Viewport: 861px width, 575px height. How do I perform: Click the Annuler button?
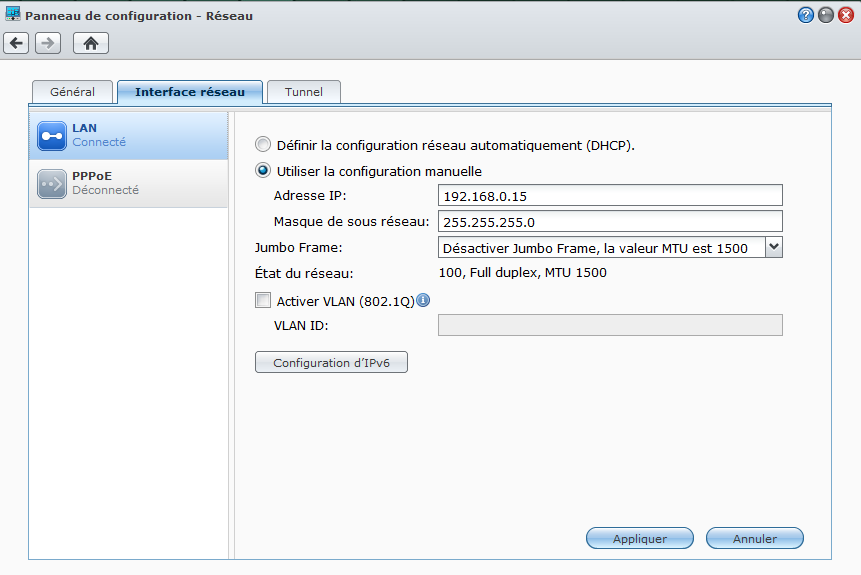point(755,538)
